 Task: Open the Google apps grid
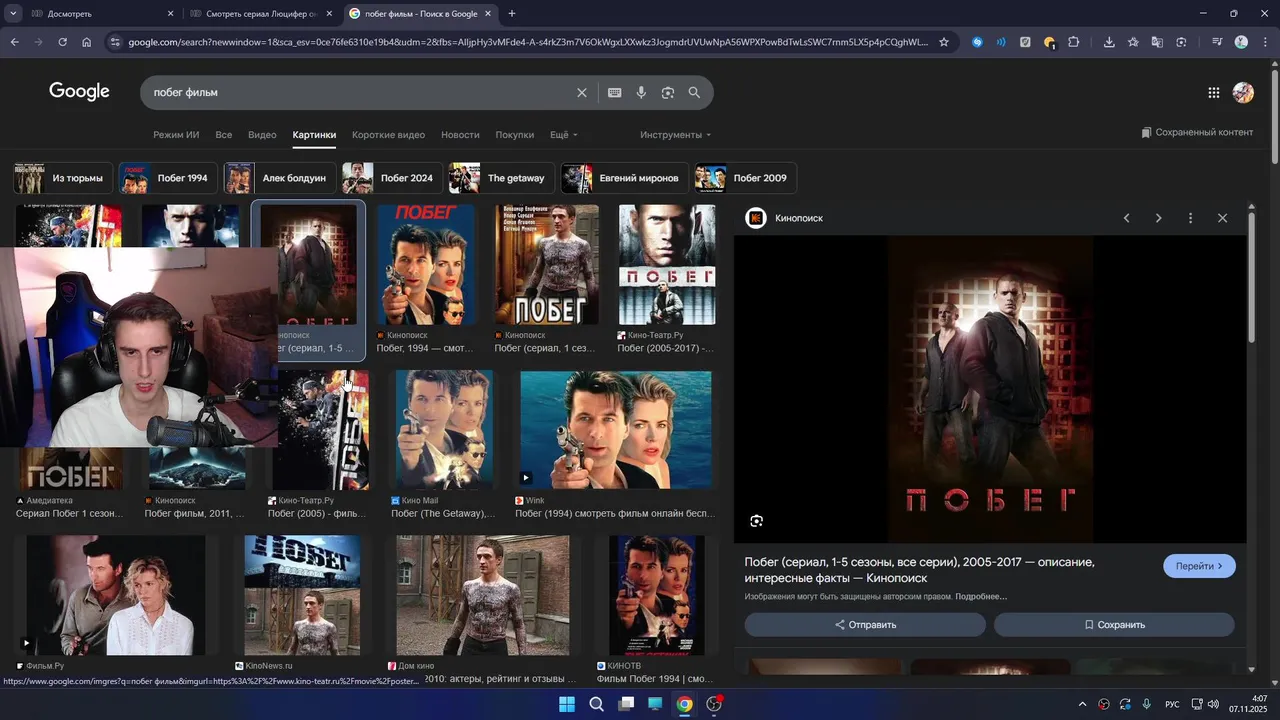pos(1214,93)
